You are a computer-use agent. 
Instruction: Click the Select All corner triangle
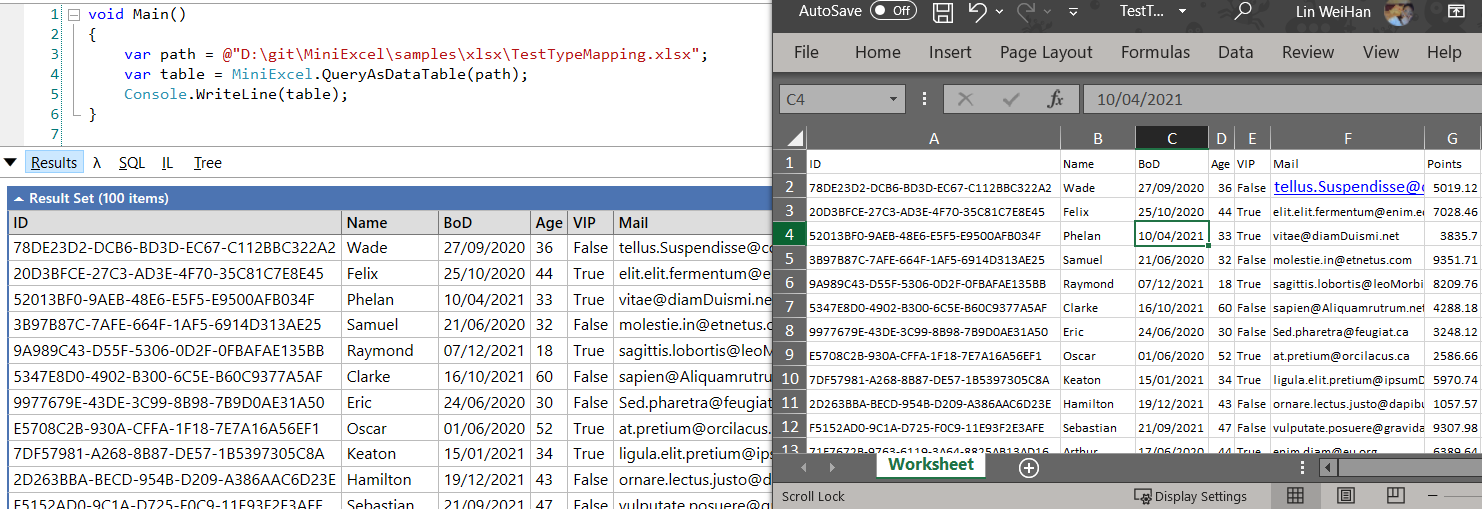[x=792, y=138]
